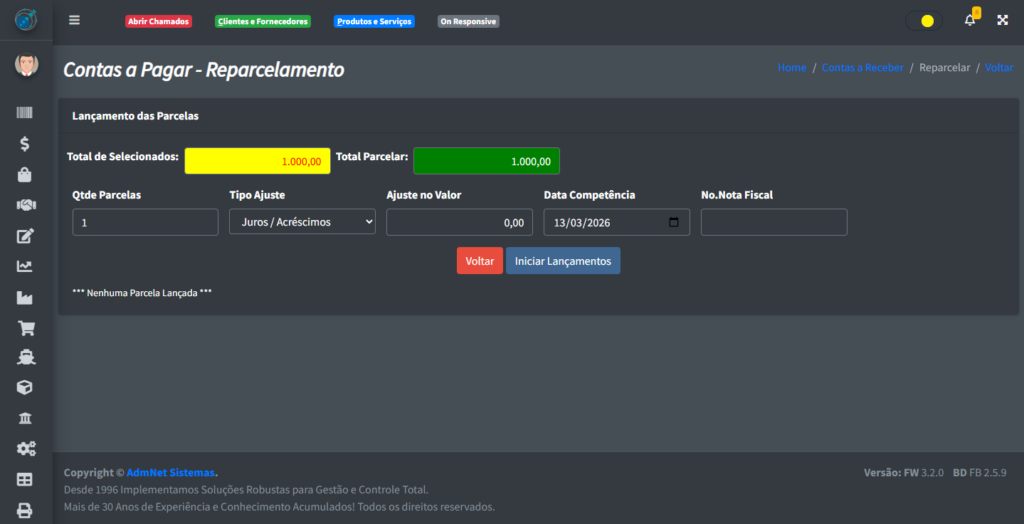Click the dollar sign sidebar icon

coord(25,144)
